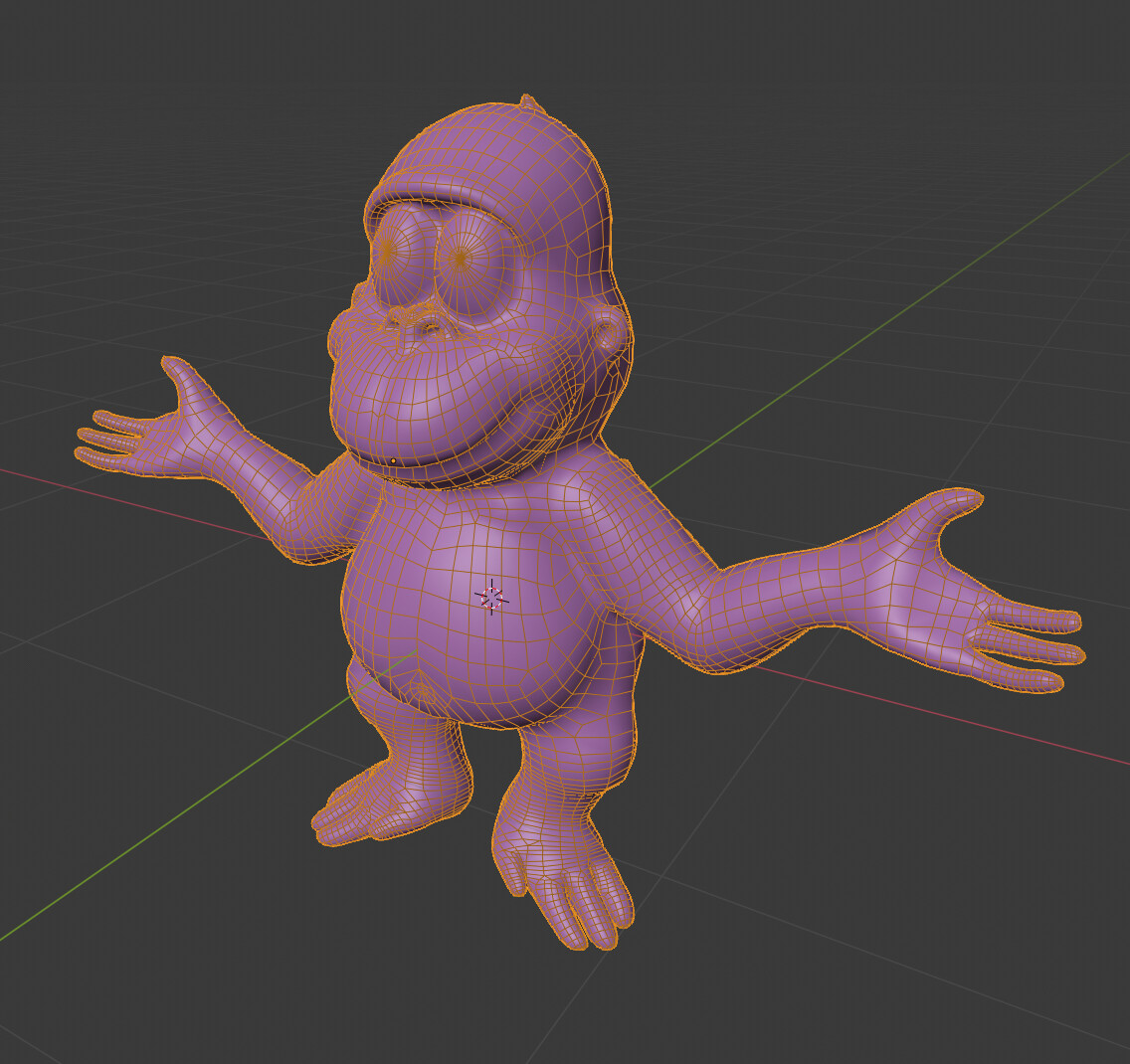Click the tuft on top of the head
1130x1064 pixels.
(x=528, y=101)
